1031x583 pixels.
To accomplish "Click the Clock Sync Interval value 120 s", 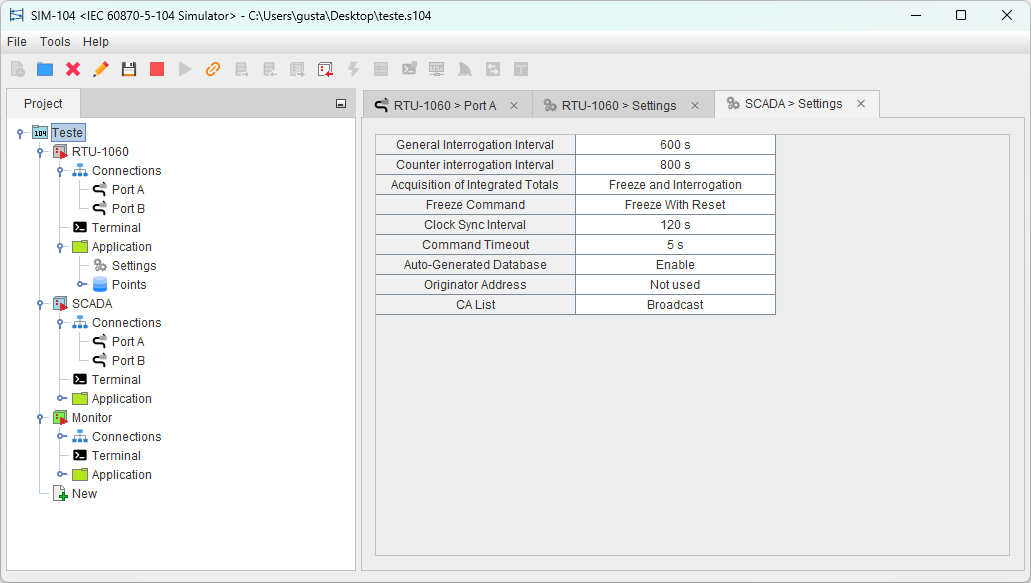I will click(x=675, y=225).
